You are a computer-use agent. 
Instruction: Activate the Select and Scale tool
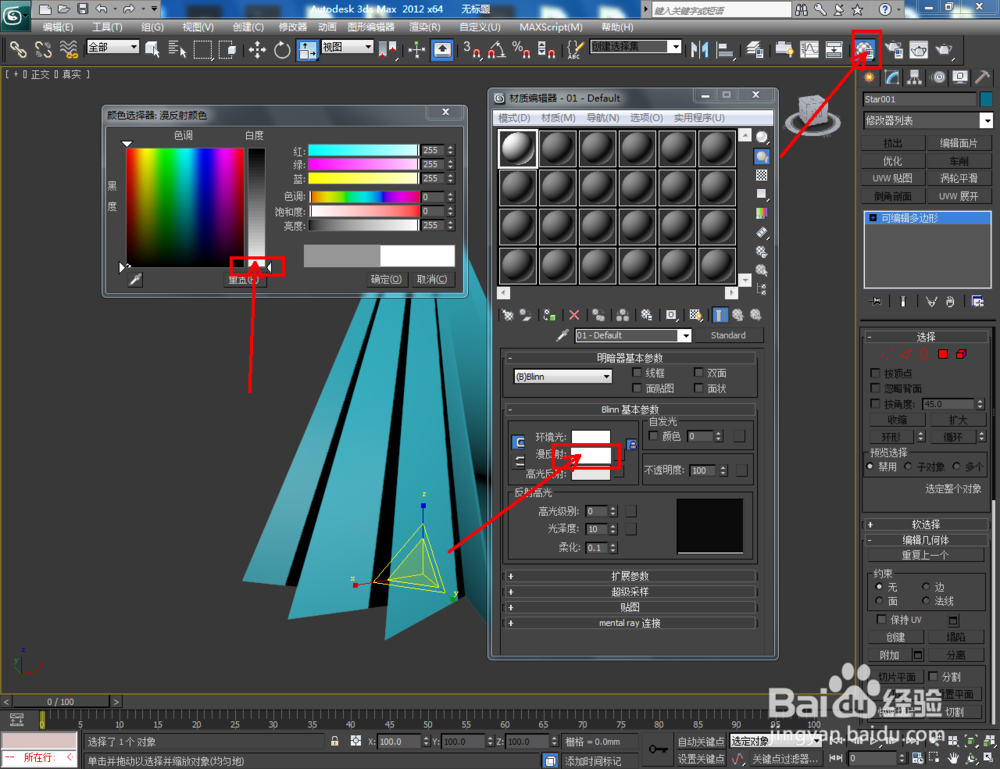(307, 50)
